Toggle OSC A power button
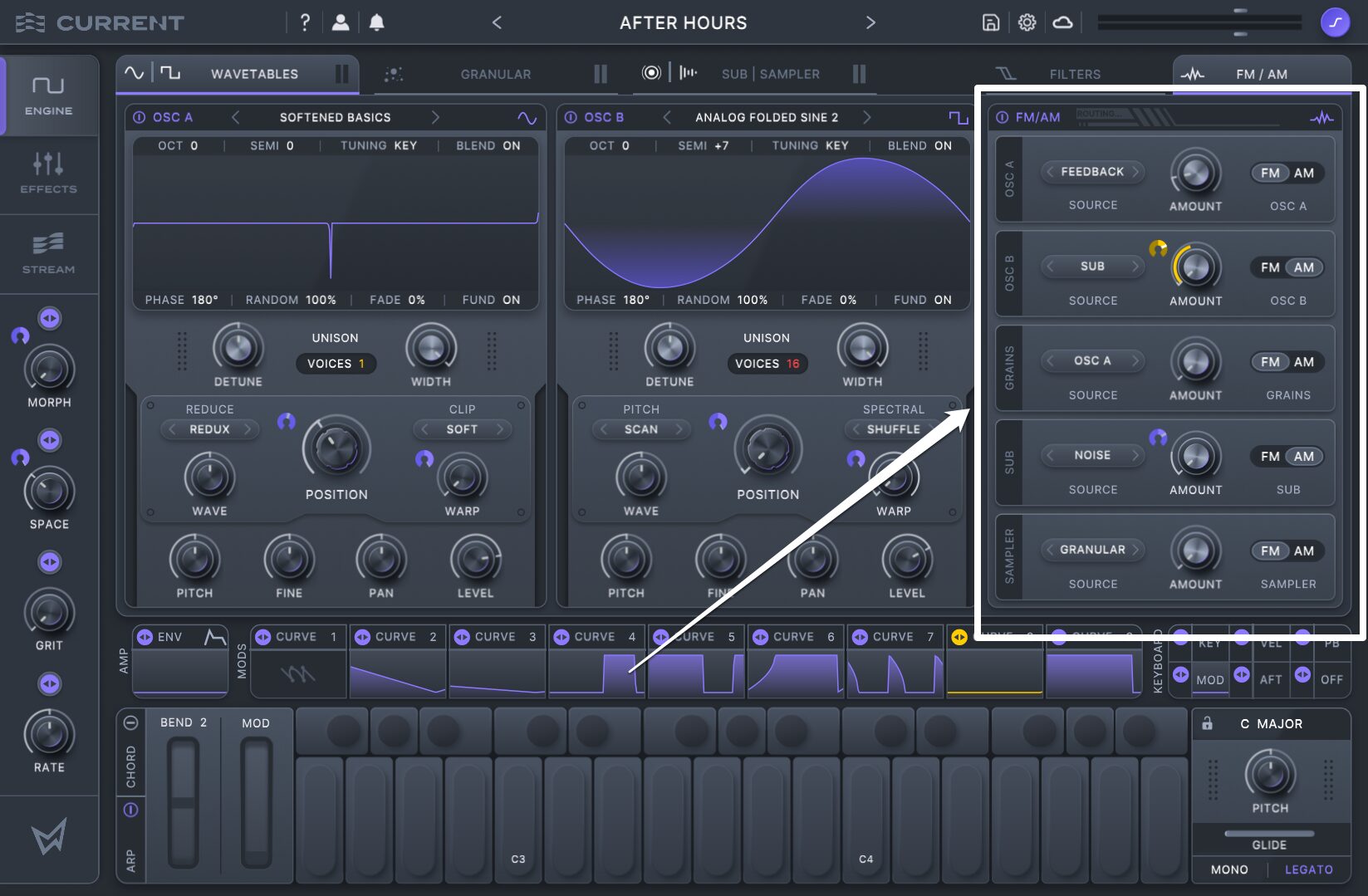The image size is (1368, 896). (140, 118)
